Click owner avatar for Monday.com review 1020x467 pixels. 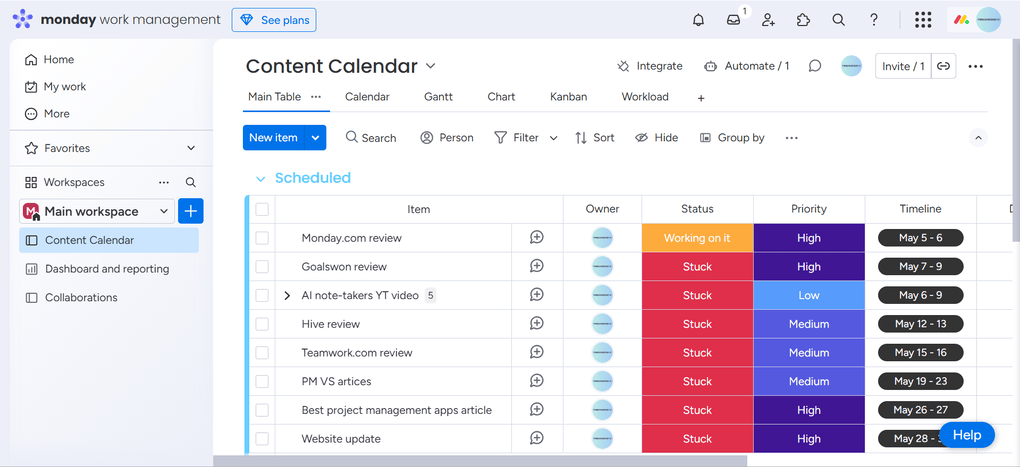pos(602,238)
